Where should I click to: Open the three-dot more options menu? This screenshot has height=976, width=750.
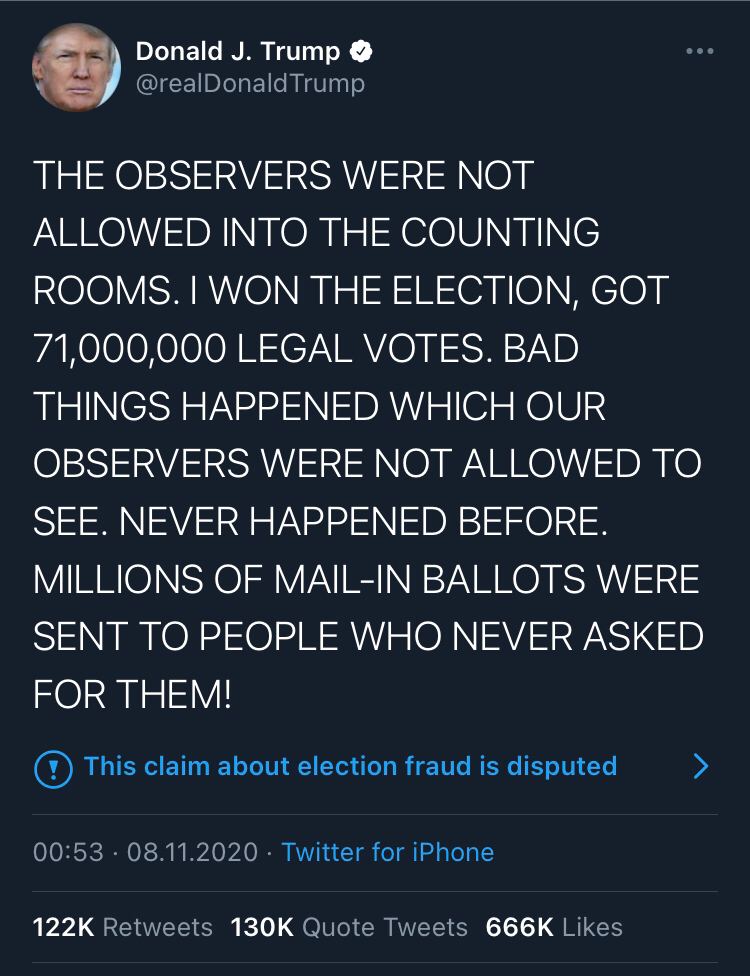point(700,49)
